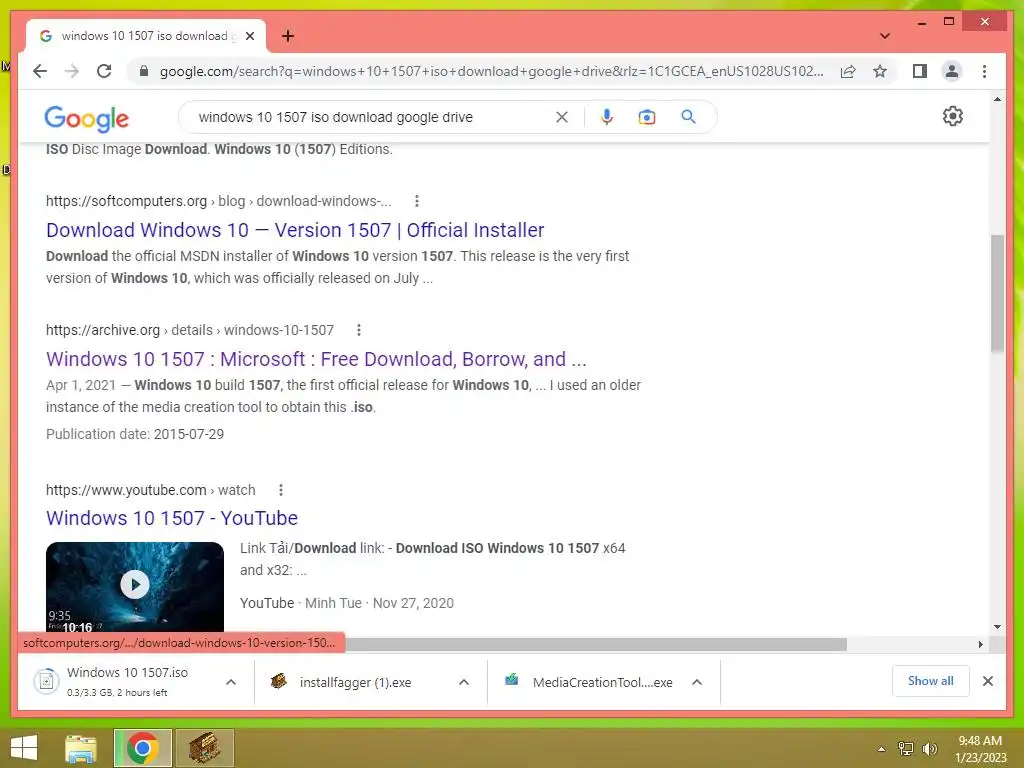Reload the Google search page
The height and width of the screenshot is (768, 1024).
(104, 71)
